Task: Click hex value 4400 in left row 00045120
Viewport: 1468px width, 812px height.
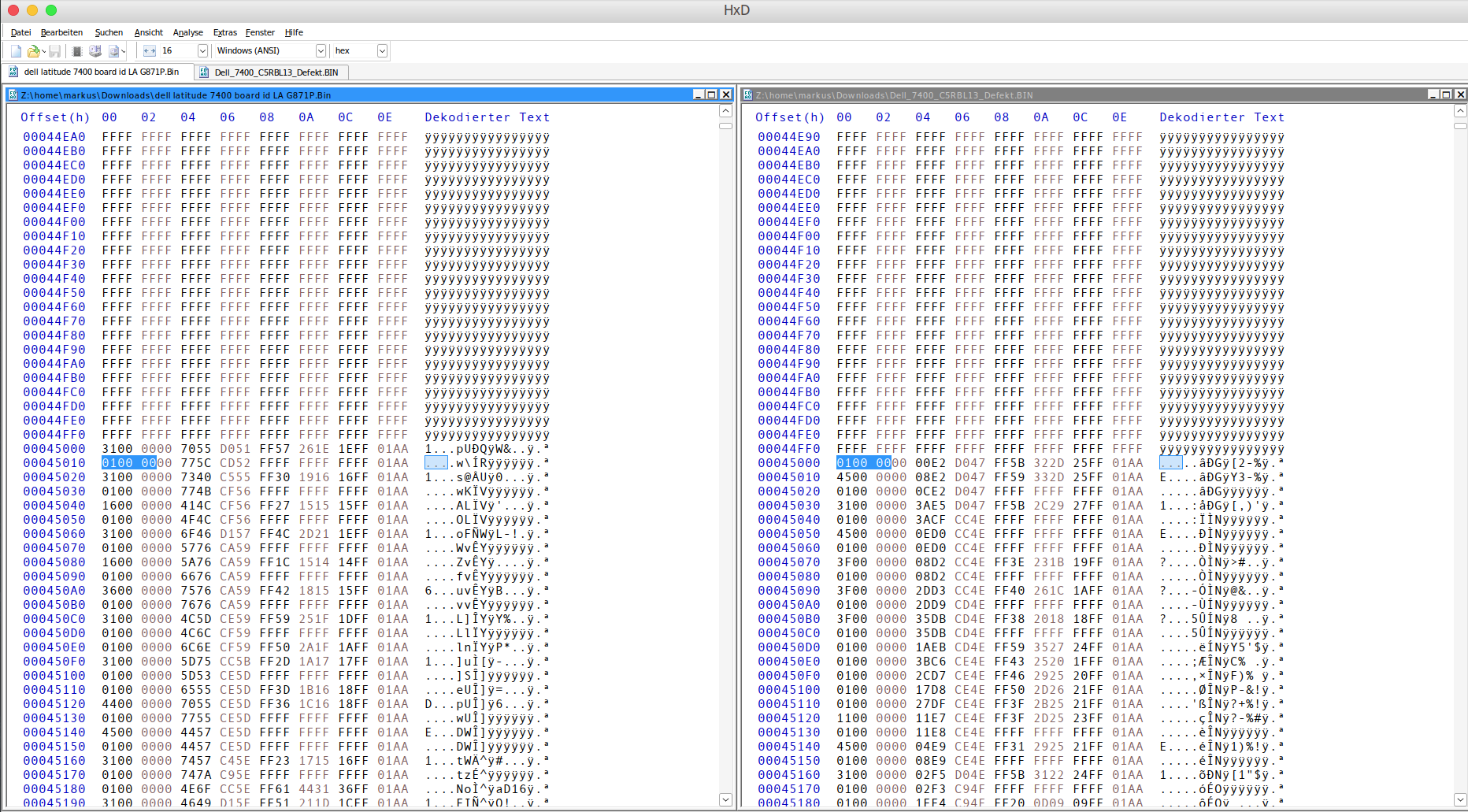Action: 117,704
